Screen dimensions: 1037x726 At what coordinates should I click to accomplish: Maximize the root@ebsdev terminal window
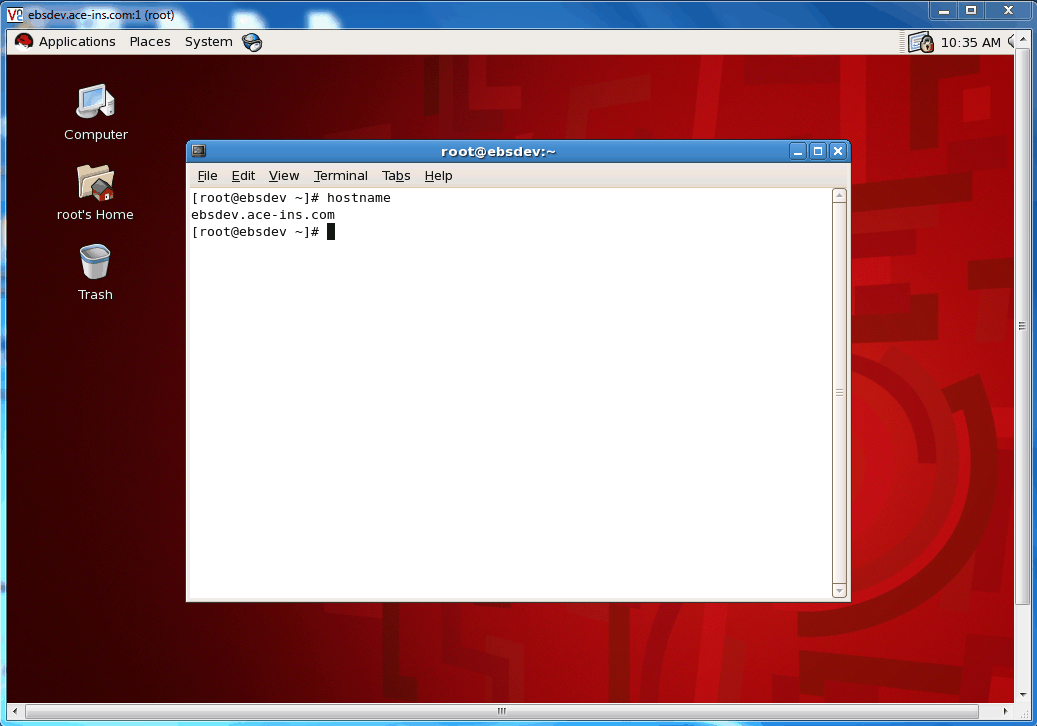(x=818, y=151)
